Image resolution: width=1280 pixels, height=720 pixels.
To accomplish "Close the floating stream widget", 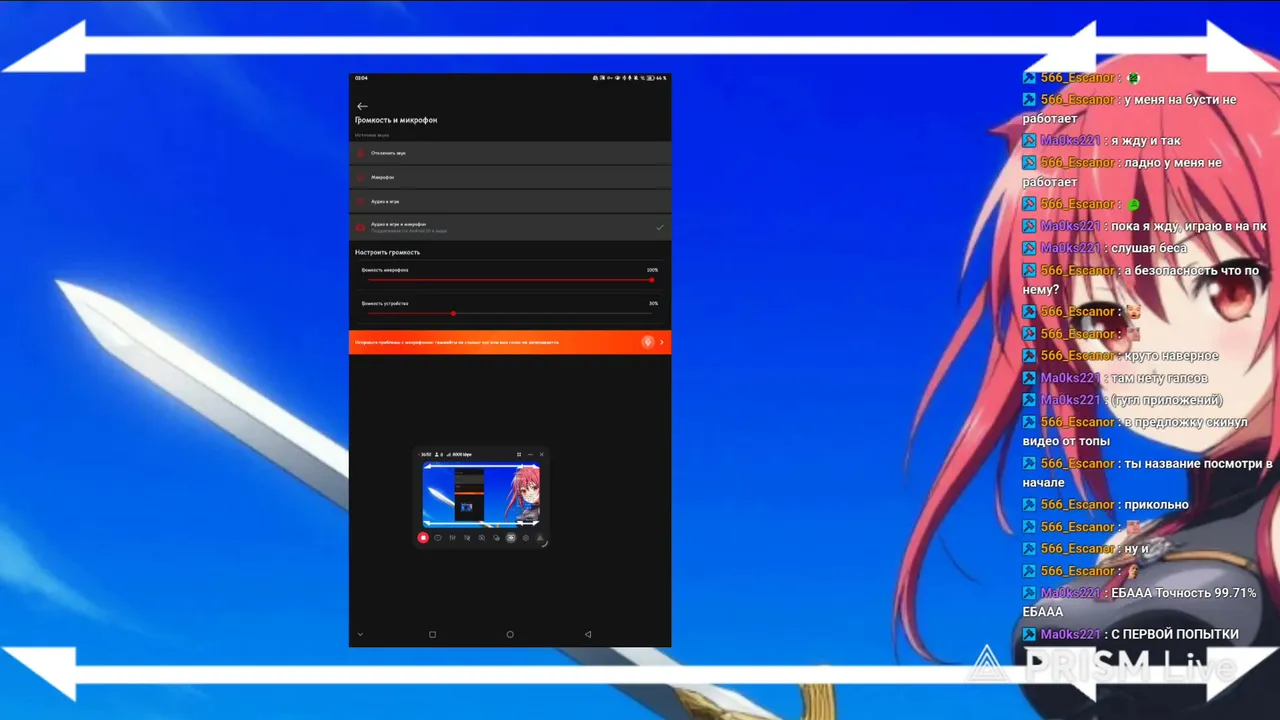I will click(x=542, y=454).
